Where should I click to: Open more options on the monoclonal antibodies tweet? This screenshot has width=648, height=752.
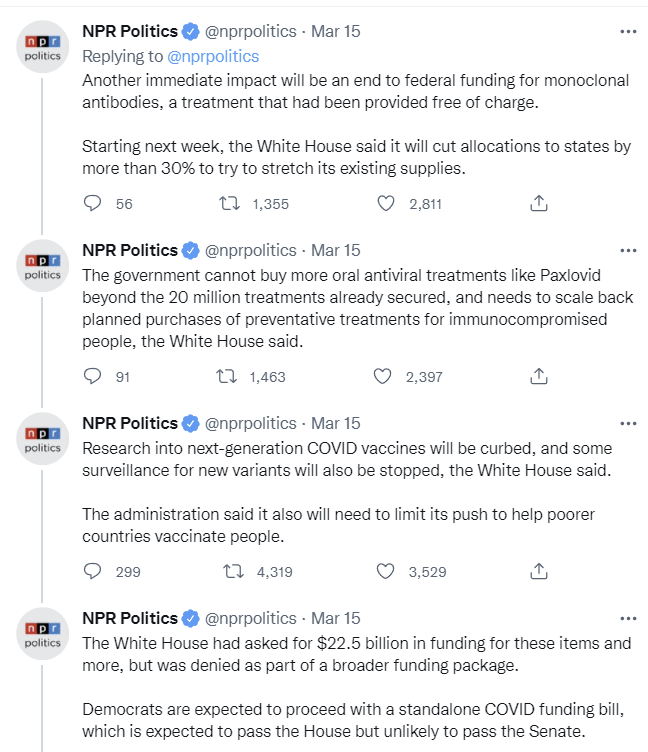click(x=628, y=31)
